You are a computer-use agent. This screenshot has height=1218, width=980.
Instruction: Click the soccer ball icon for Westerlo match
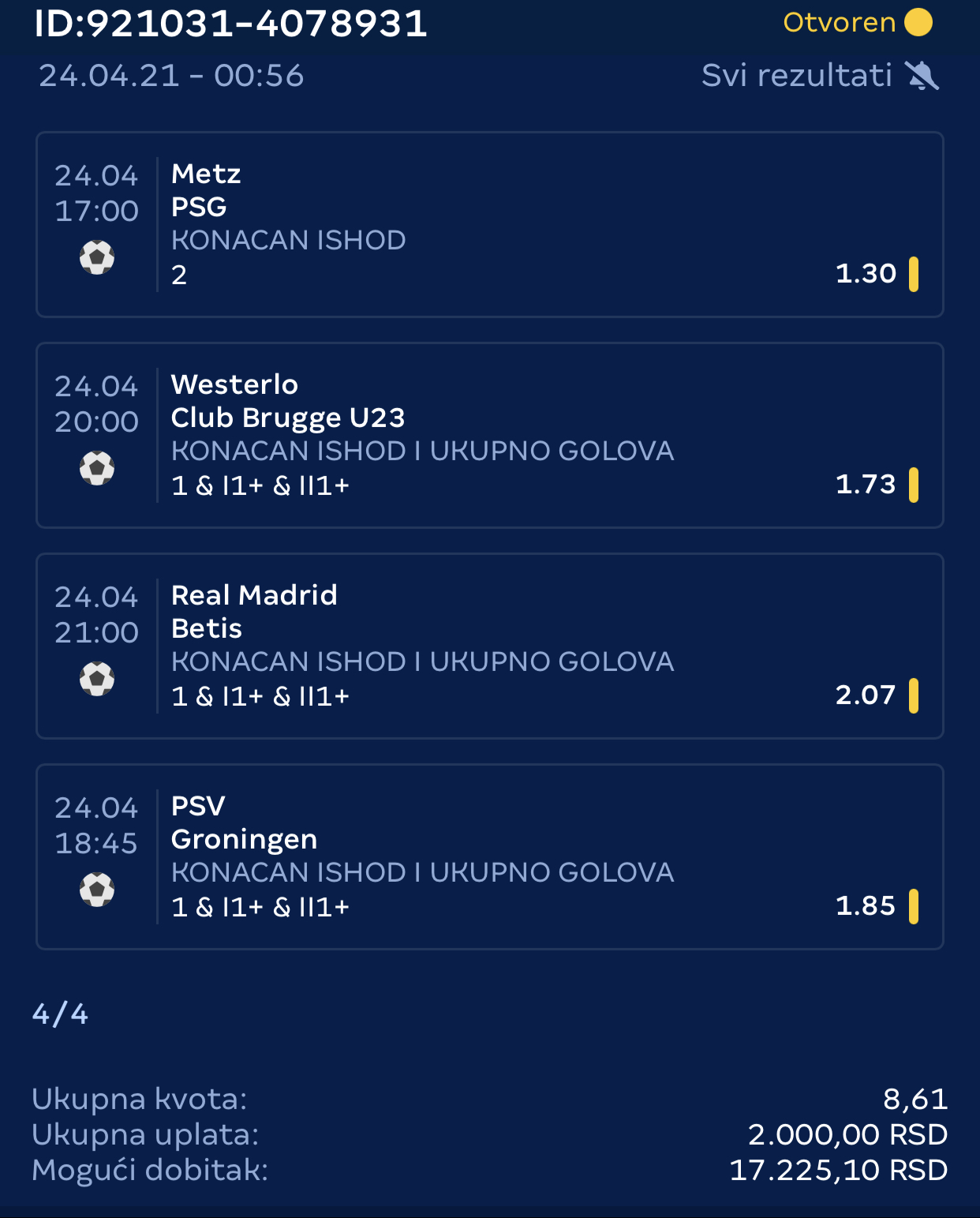click(x=97, y=468)
